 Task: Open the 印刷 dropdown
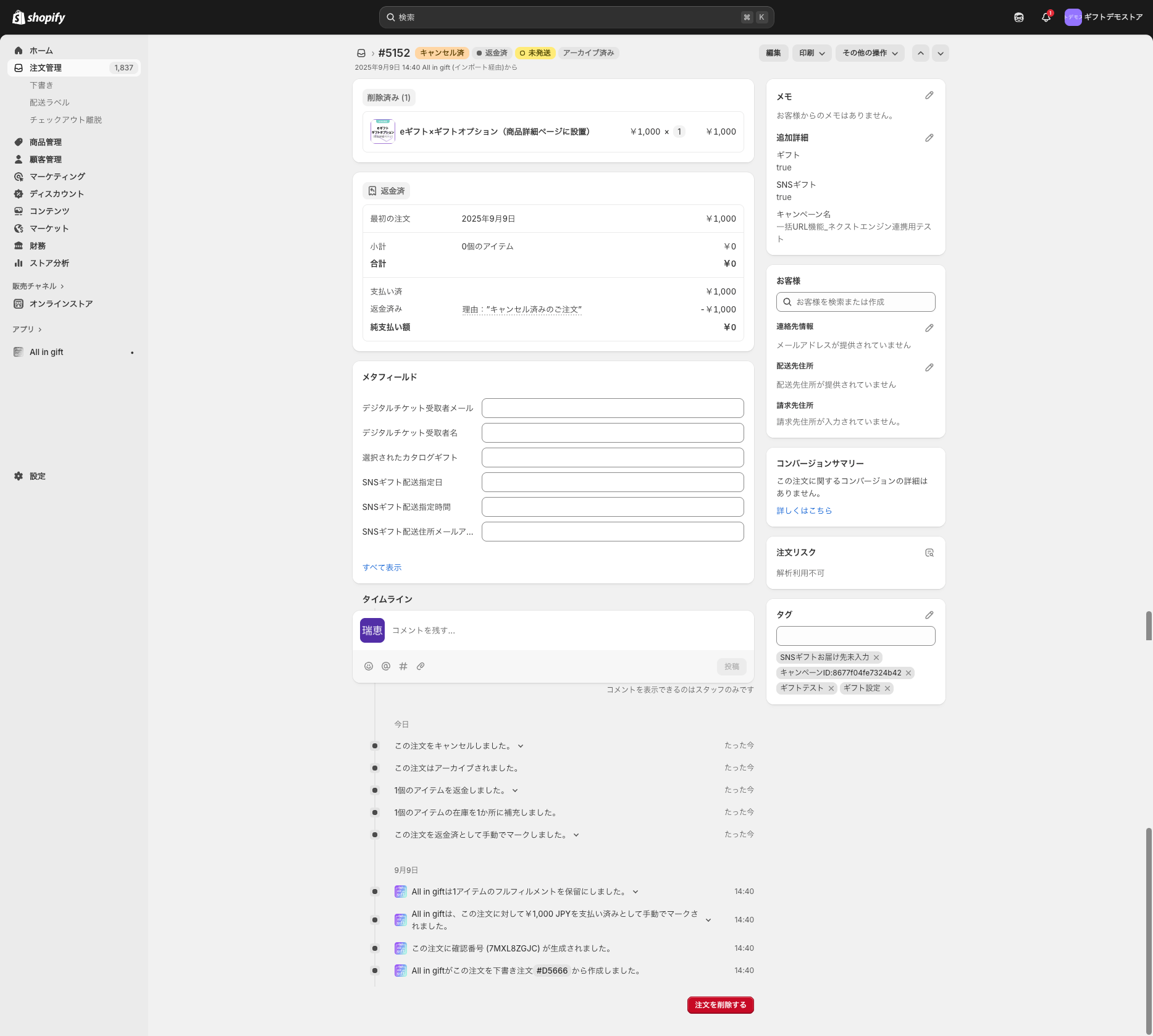pyautogui.click(x=811, y=53)
